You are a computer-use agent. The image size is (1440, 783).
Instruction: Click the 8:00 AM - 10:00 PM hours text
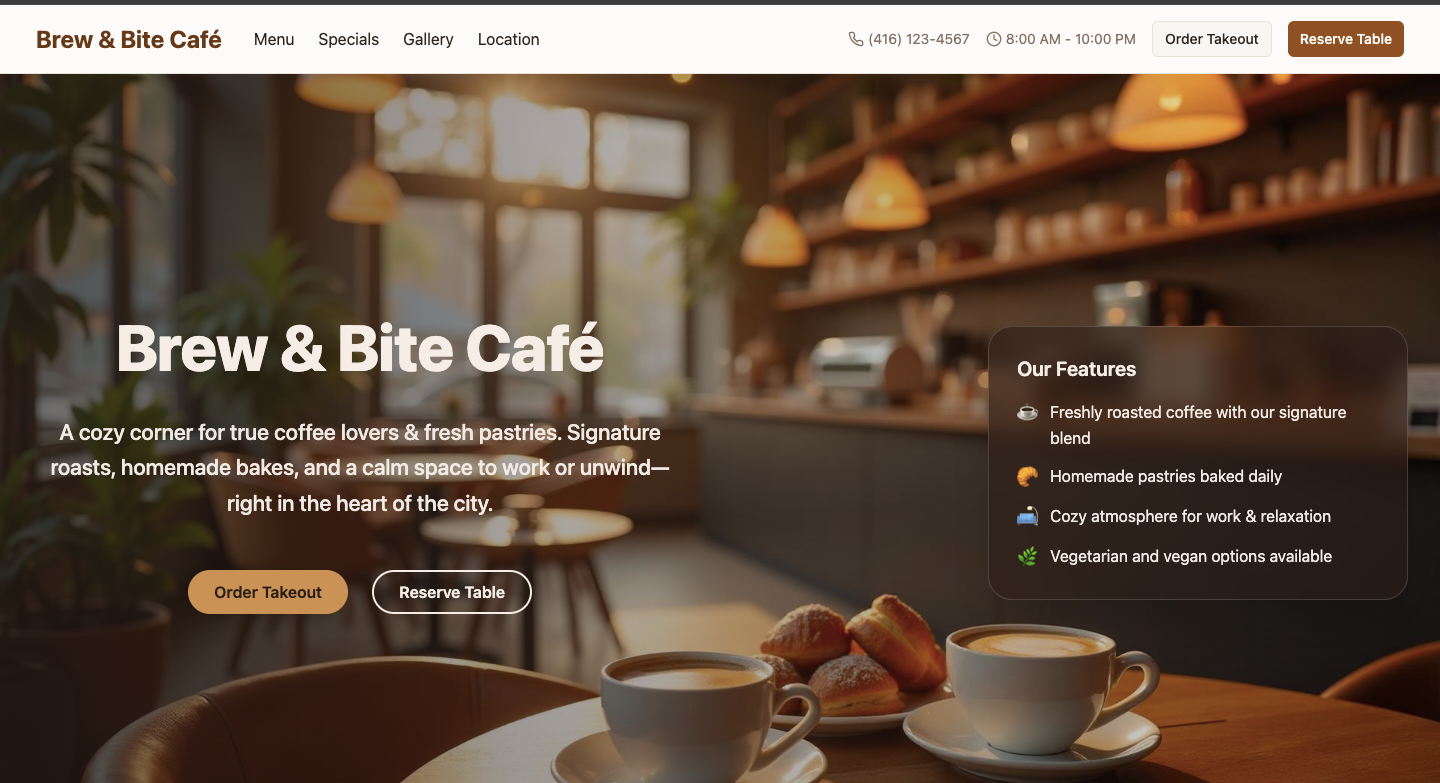tap(1071, 39)
